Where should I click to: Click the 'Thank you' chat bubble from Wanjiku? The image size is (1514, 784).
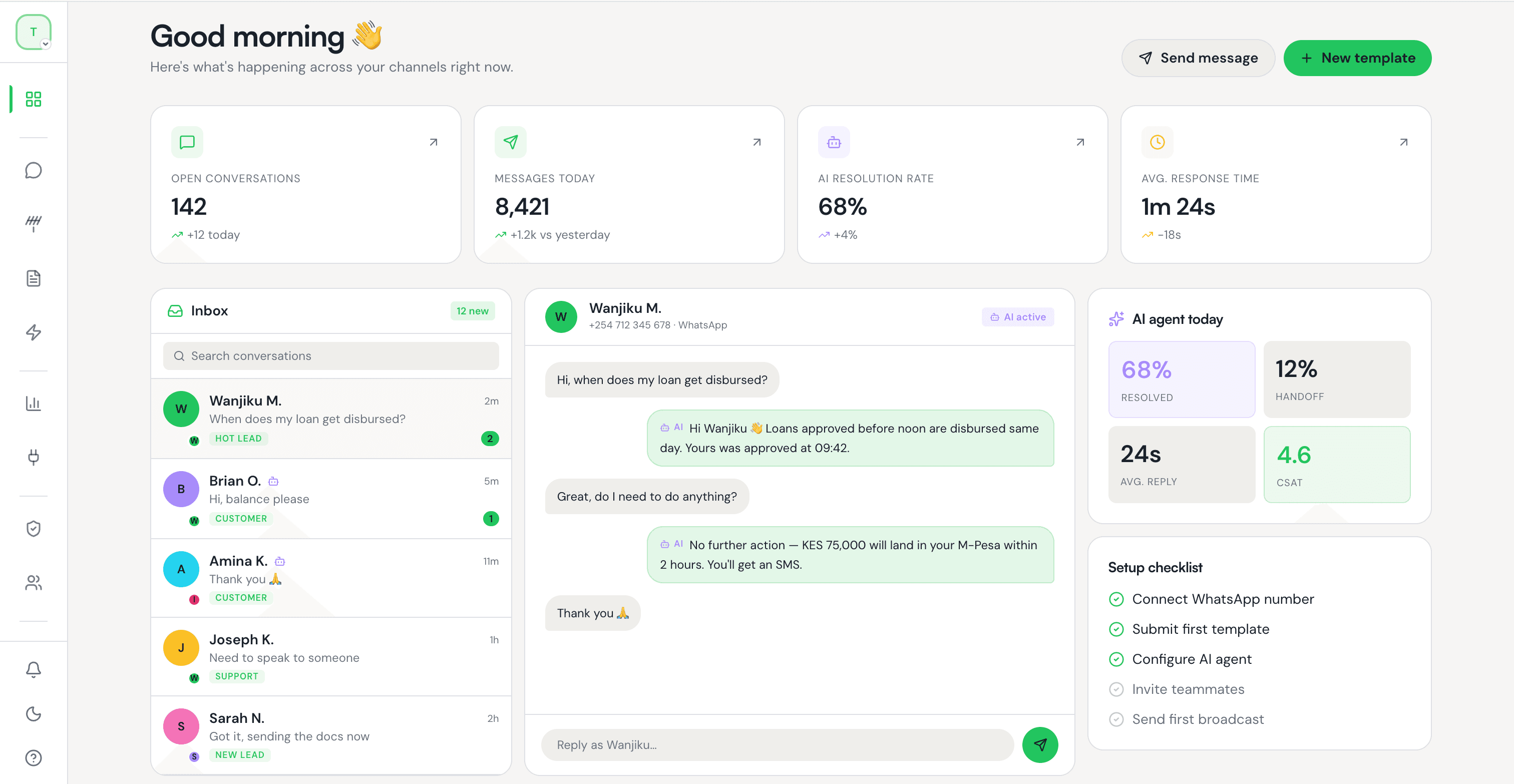pos(592,613)
